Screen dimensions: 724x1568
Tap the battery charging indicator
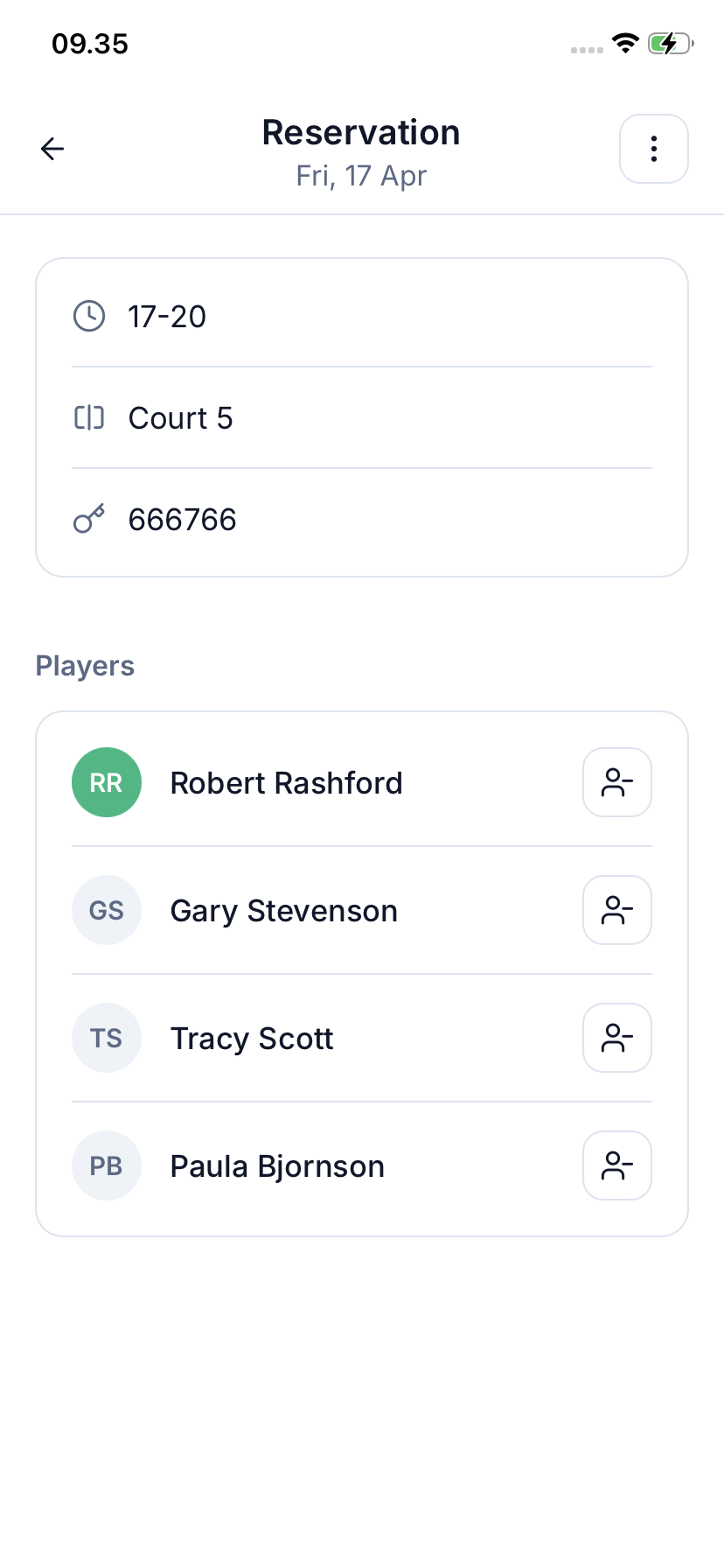(x=670, y=43)
